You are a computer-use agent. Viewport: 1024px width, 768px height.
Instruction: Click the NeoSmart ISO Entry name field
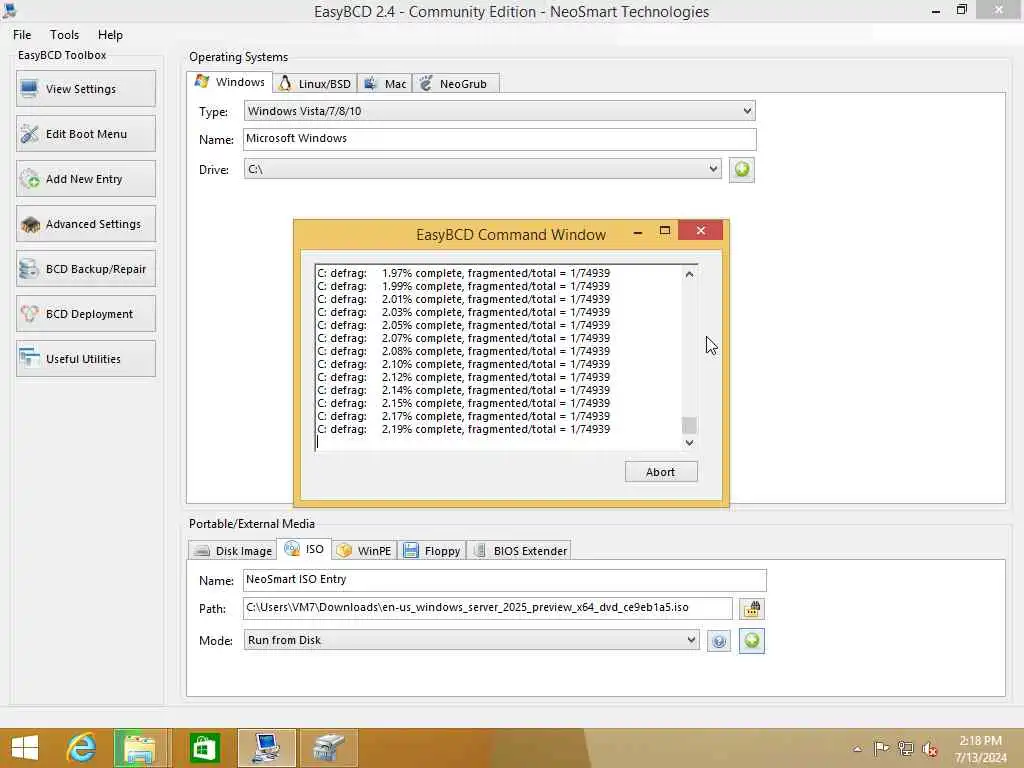[x=505, y=580]
